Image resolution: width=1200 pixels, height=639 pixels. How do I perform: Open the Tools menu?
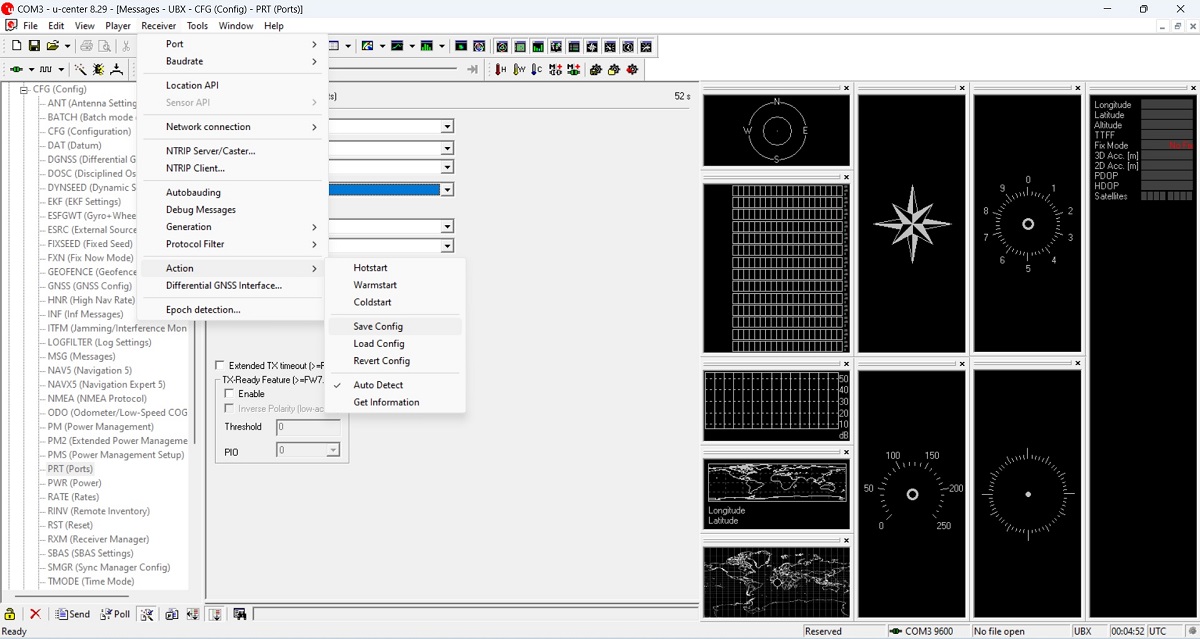click(197, 26)
